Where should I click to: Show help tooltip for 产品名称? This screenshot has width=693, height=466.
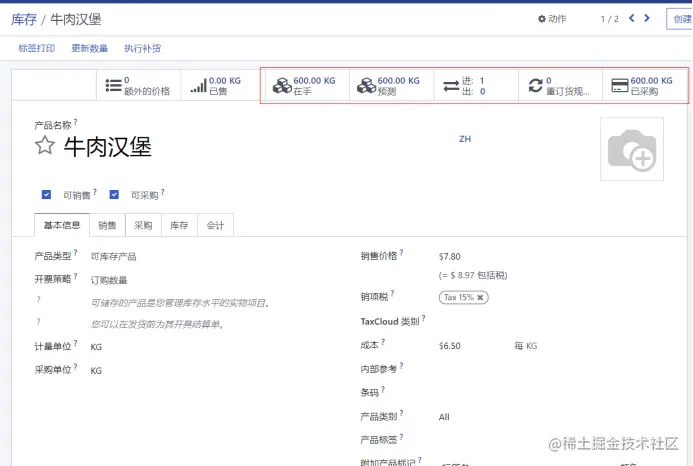pos(76,122)
